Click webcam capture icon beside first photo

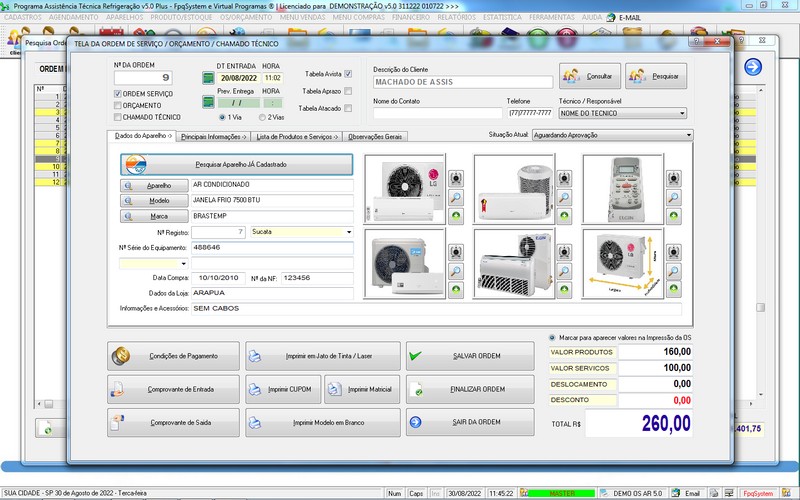click(x=455, y=178)
